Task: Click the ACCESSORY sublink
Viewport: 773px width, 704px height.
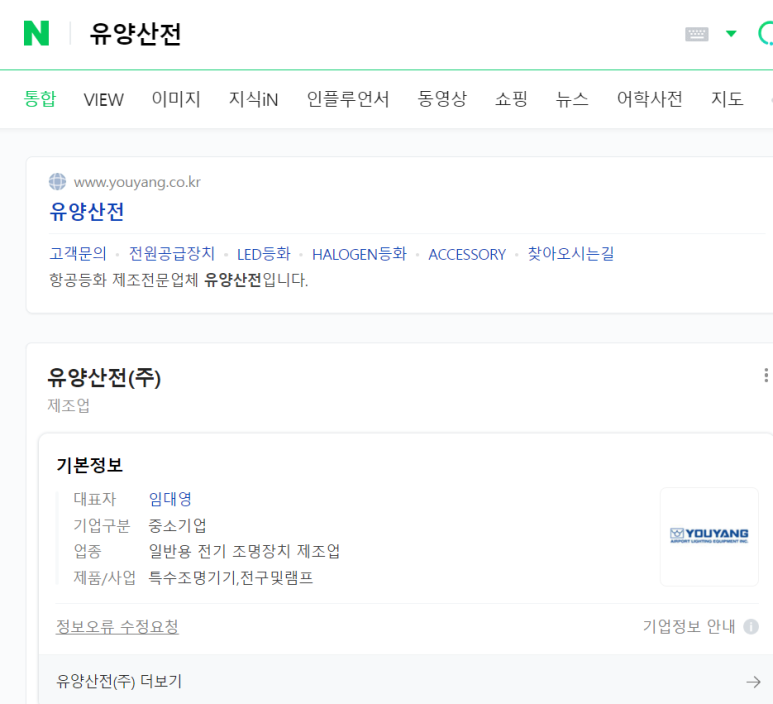Action: [x=467, y=254]
